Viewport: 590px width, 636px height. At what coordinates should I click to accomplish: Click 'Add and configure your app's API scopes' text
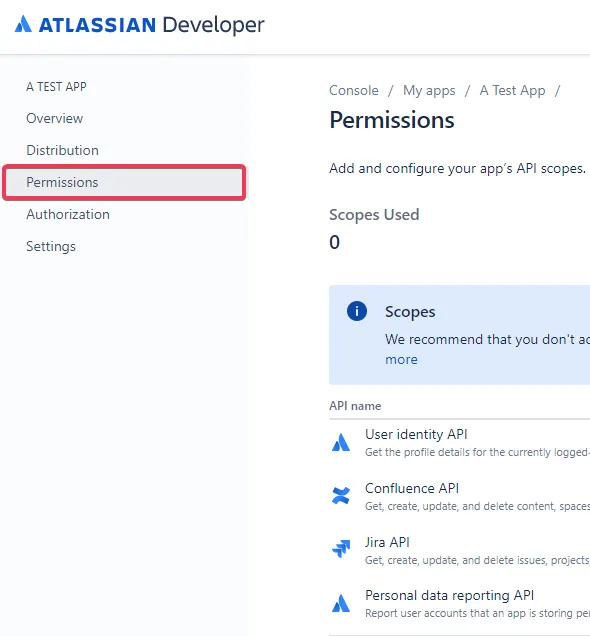[x=457, y=168]
